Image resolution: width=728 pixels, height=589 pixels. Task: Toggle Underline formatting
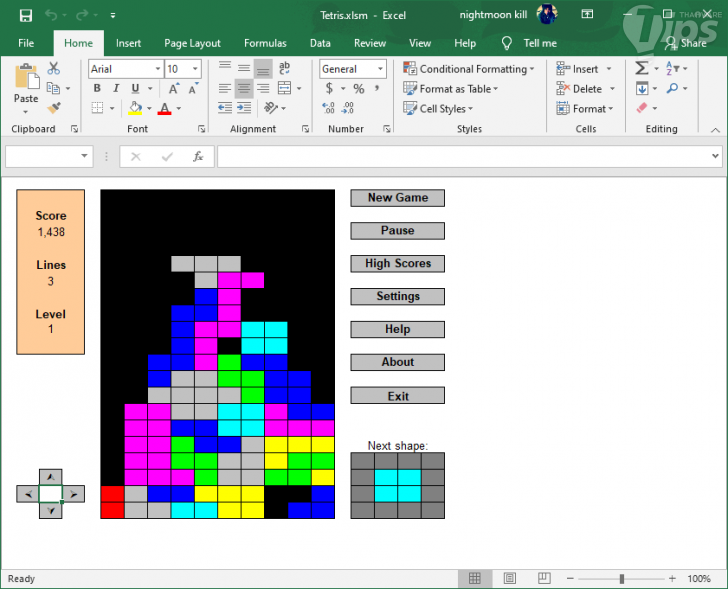(135, 88)
